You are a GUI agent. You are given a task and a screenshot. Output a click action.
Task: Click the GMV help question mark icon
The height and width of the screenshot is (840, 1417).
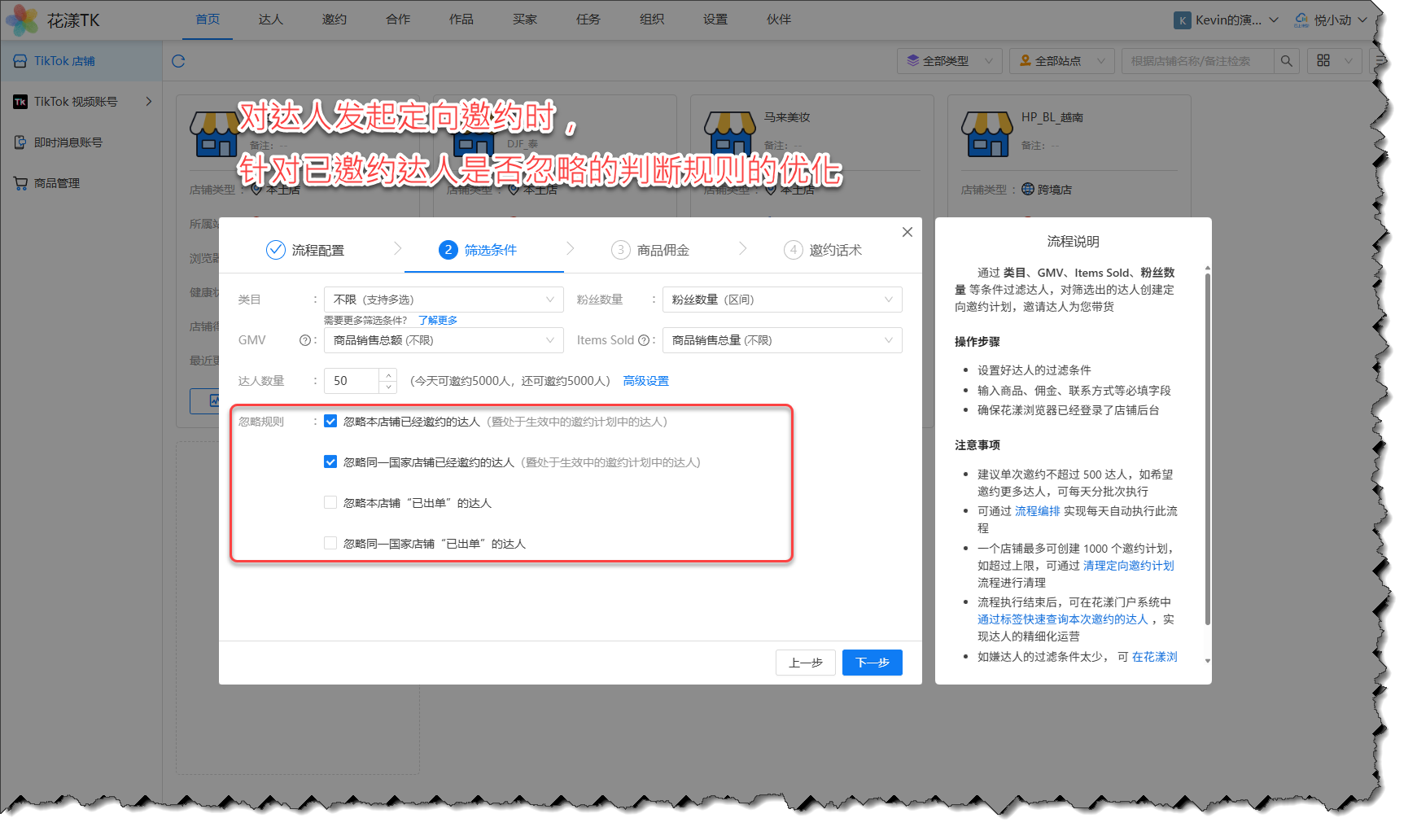coord(304,340)
